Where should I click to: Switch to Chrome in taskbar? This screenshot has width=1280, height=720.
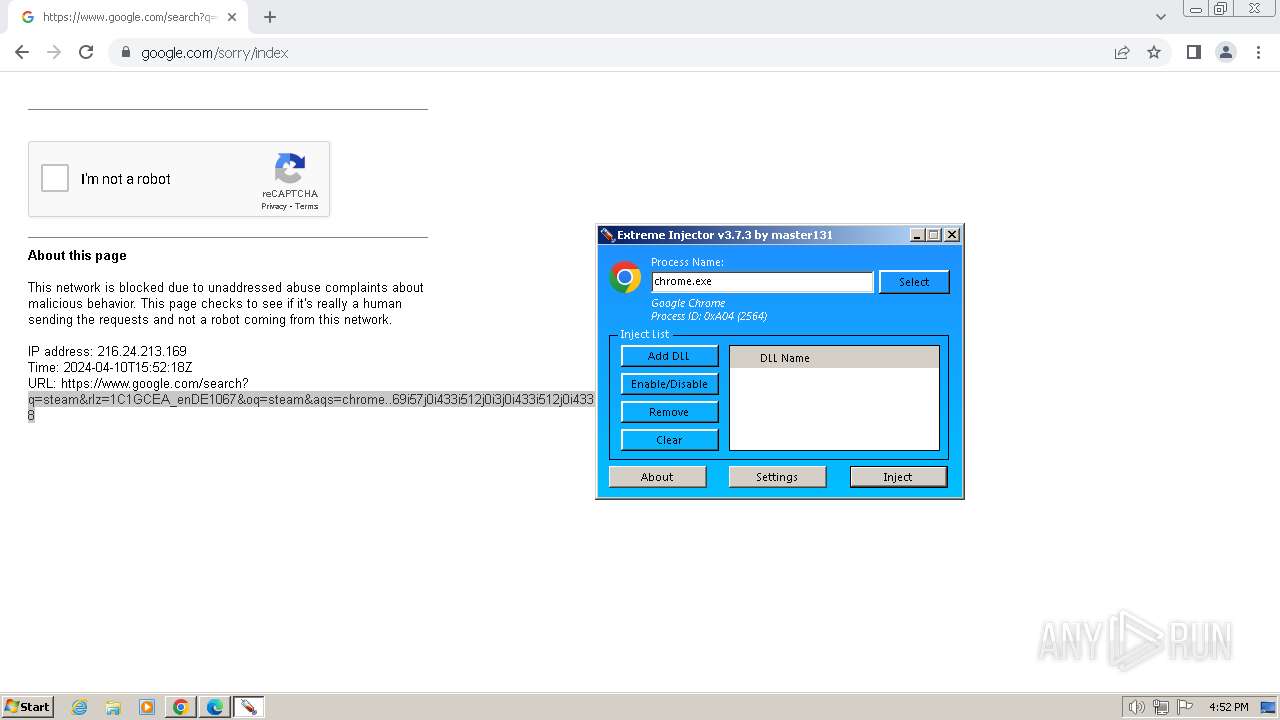click(x=181, y=707)
